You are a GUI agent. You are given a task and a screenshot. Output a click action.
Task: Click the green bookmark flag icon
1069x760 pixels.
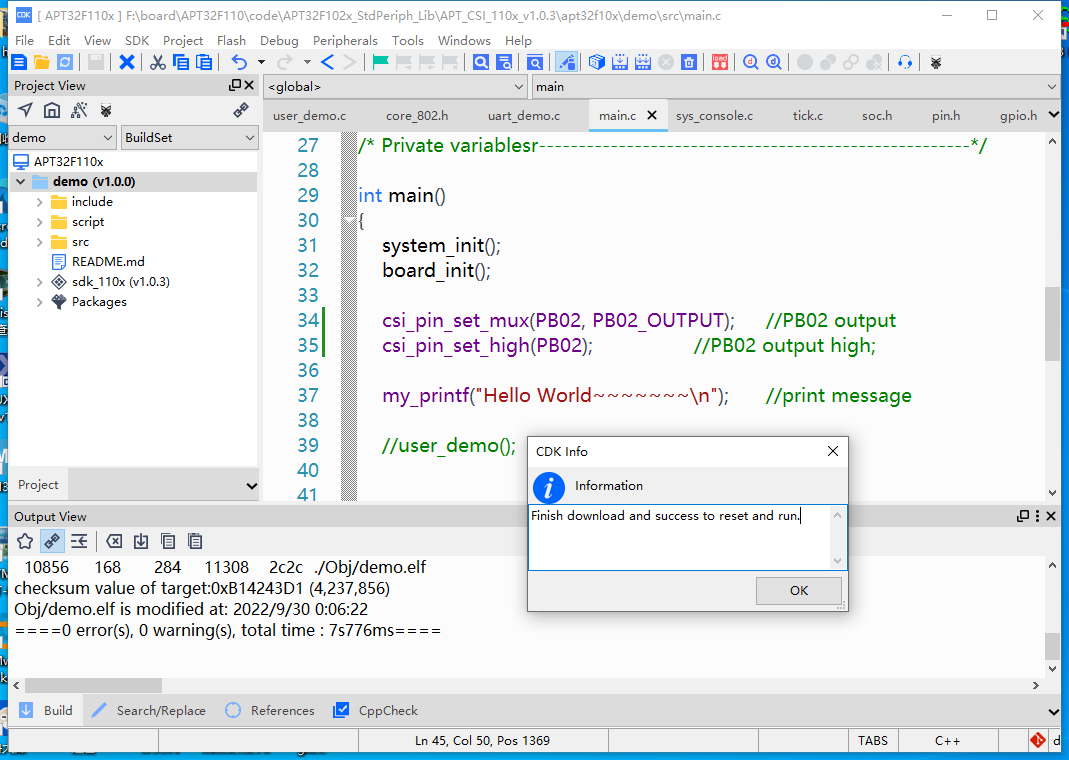click(x=381, y=62)
